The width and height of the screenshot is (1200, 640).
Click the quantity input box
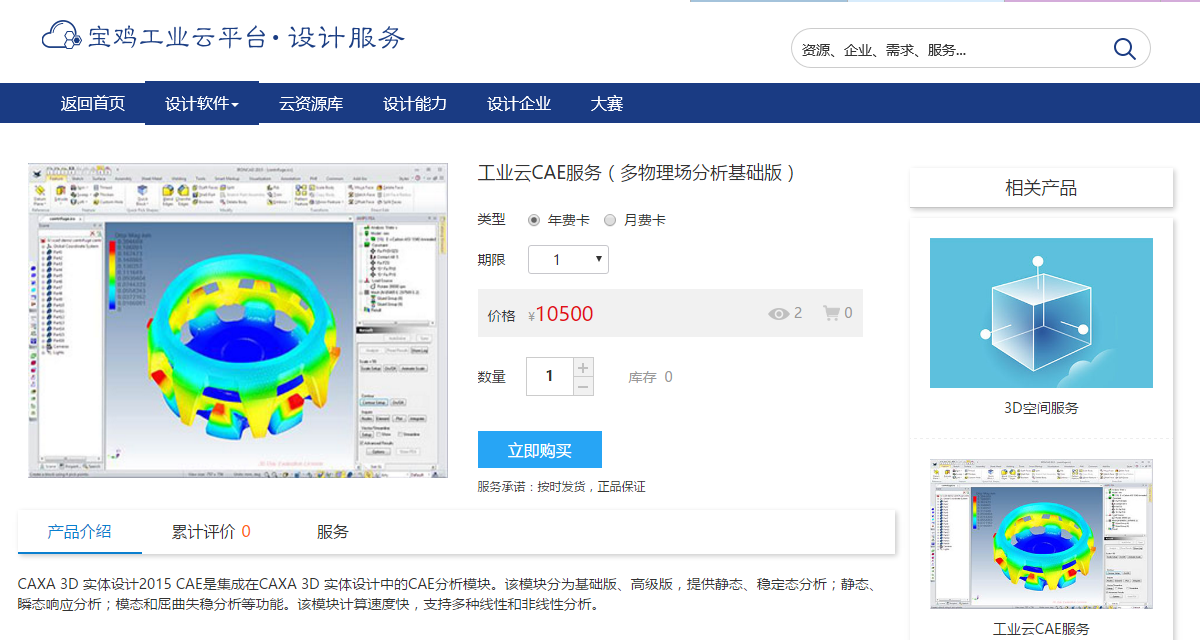[x=550, y=376]
